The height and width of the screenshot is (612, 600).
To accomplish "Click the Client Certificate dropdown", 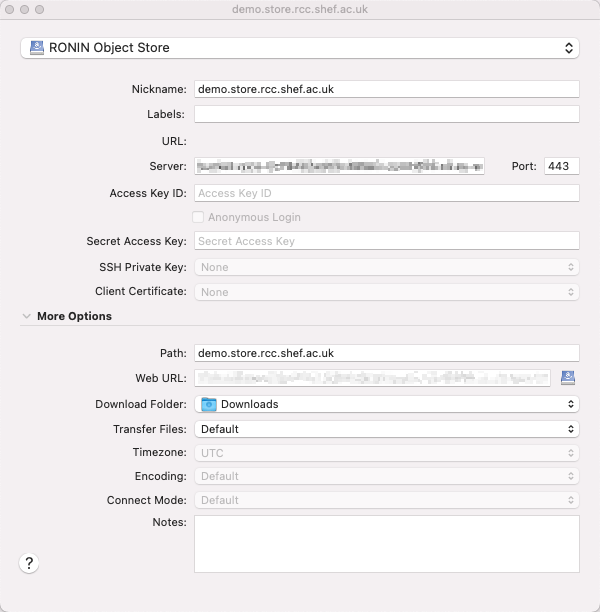I will pos(386,292).
